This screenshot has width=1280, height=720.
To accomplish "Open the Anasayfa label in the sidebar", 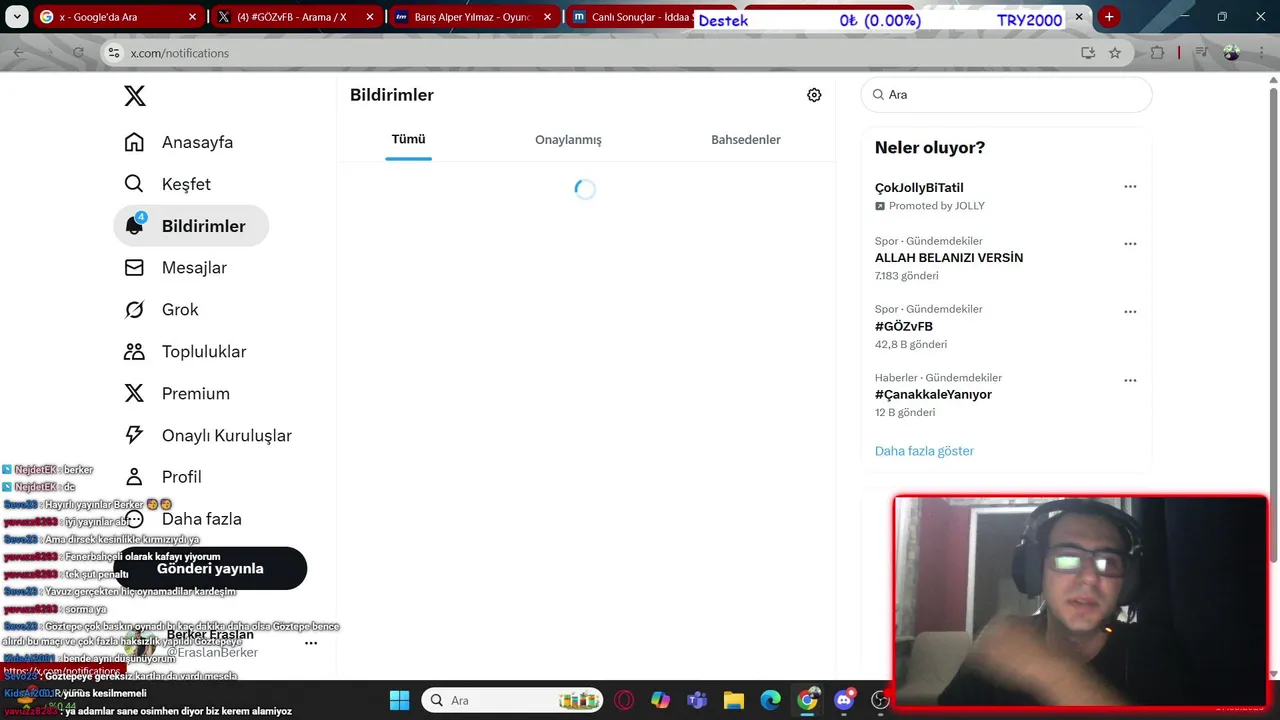I will (x=197, y=142).
